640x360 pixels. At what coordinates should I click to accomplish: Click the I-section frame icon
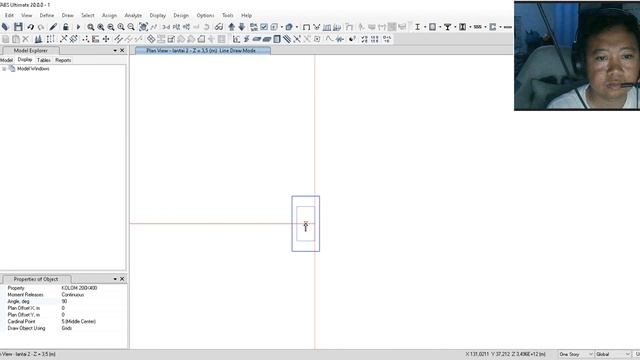tap(417, 27)
